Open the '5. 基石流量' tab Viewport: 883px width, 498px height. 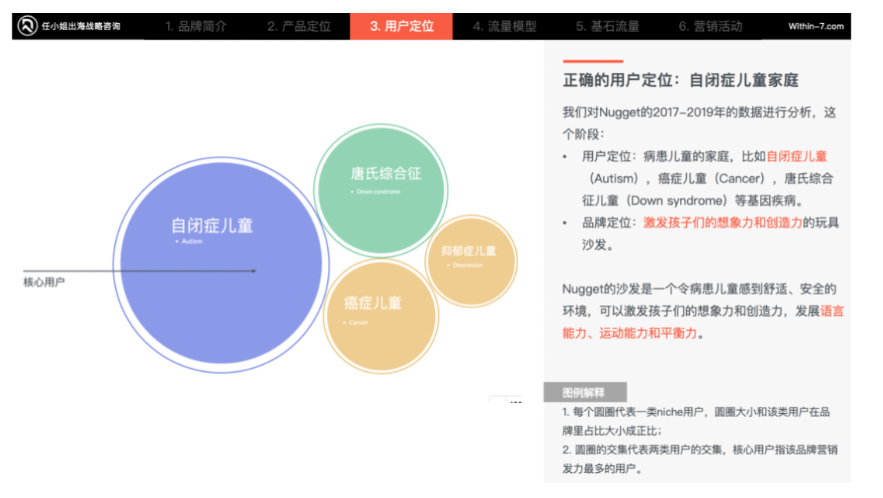pyautogui.click(x=607, y=26)
